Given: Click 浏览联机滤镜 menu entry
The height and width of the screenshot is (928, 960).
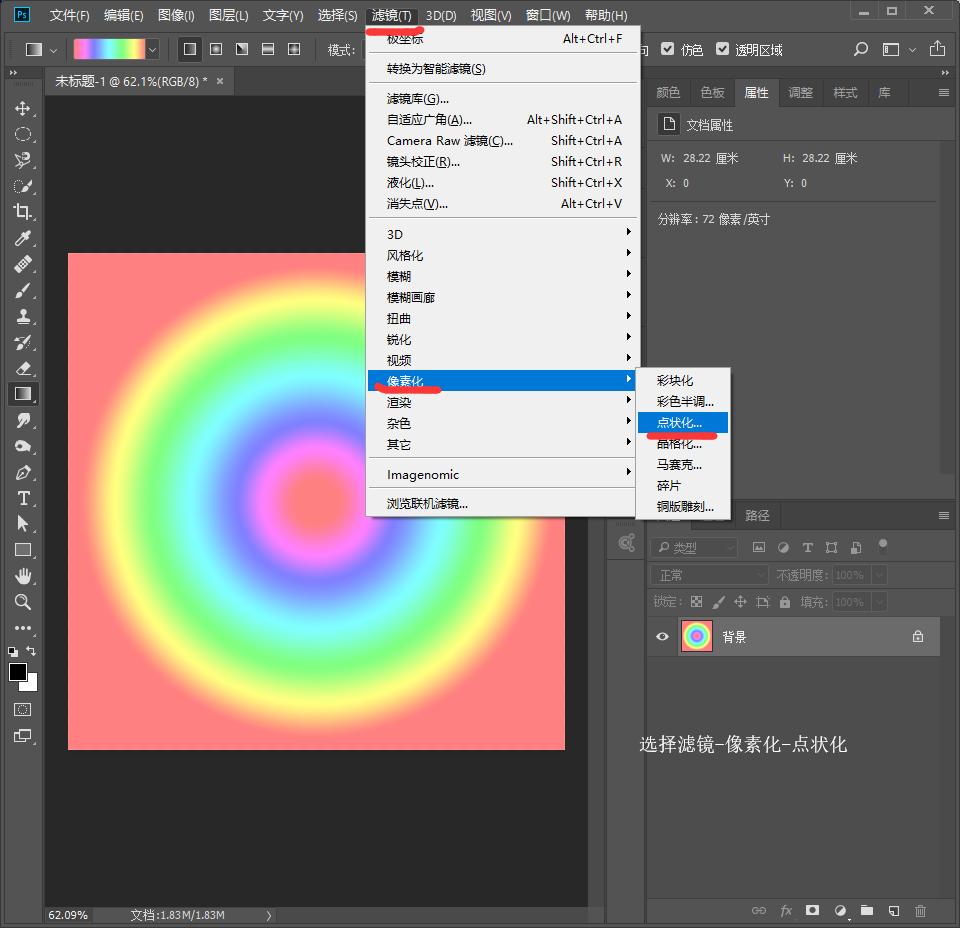Looking at the screenshot, I should [427, 504].
